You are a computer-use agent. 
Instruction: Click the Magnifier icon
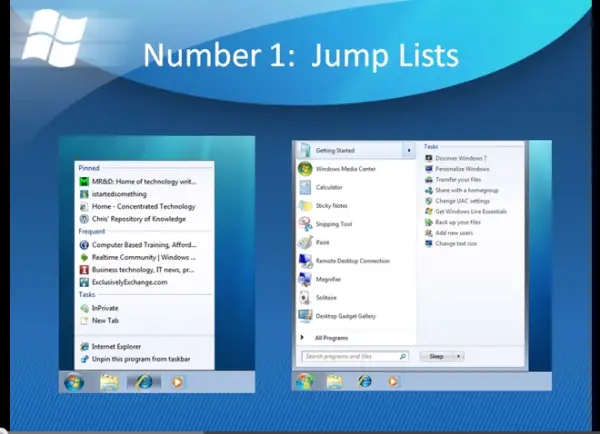[305, 279]
